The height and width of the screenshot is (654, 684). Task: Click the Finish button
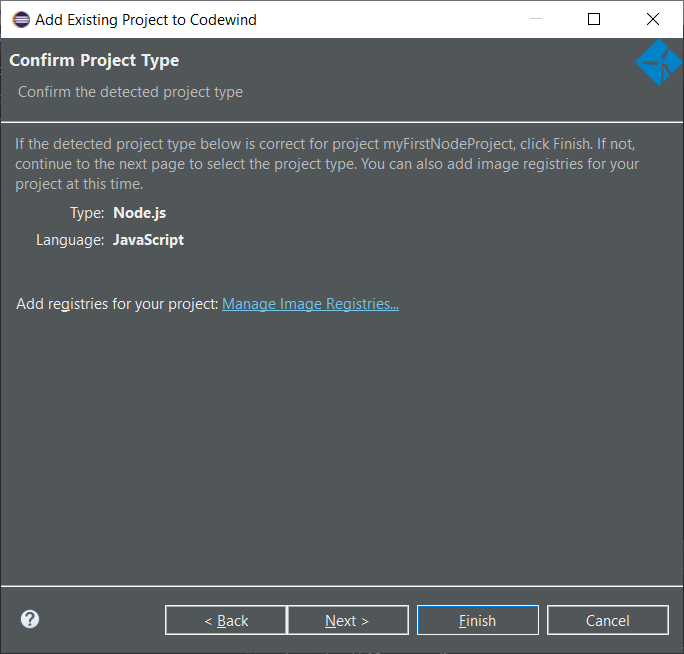pyautogui.click(x=478, y=620)
